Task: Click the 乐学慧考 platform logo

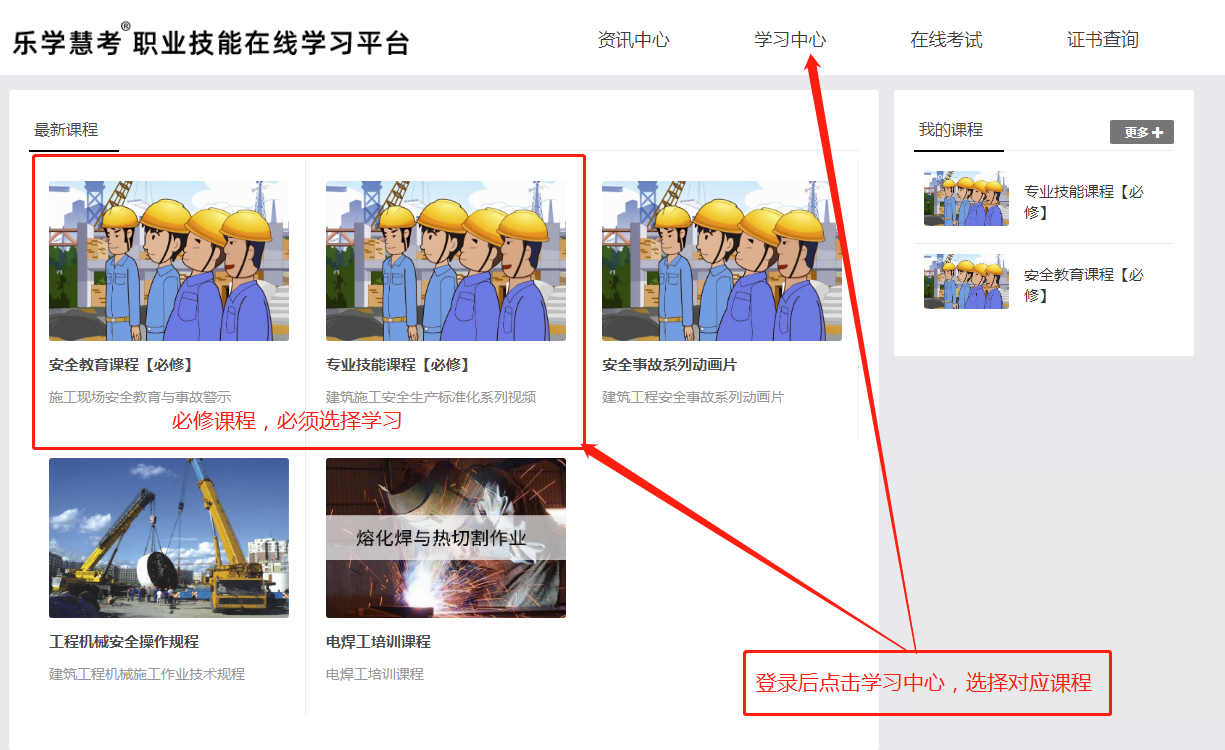Action: pyautogui.click(x=211, y=41)
